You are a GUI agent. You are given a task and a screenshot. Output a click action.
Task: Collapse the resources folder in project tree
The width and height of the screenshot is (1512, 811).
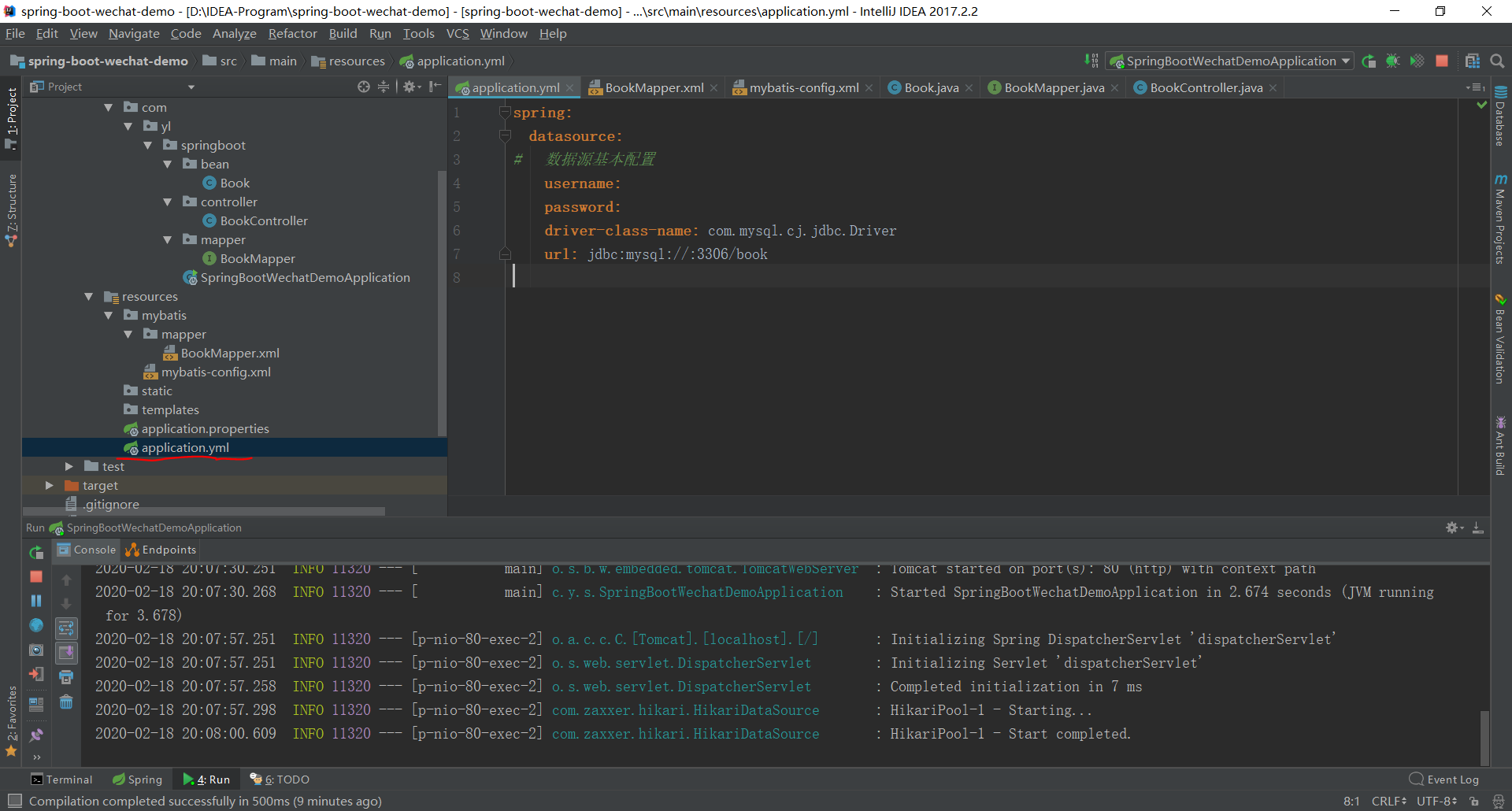[89, 297]
